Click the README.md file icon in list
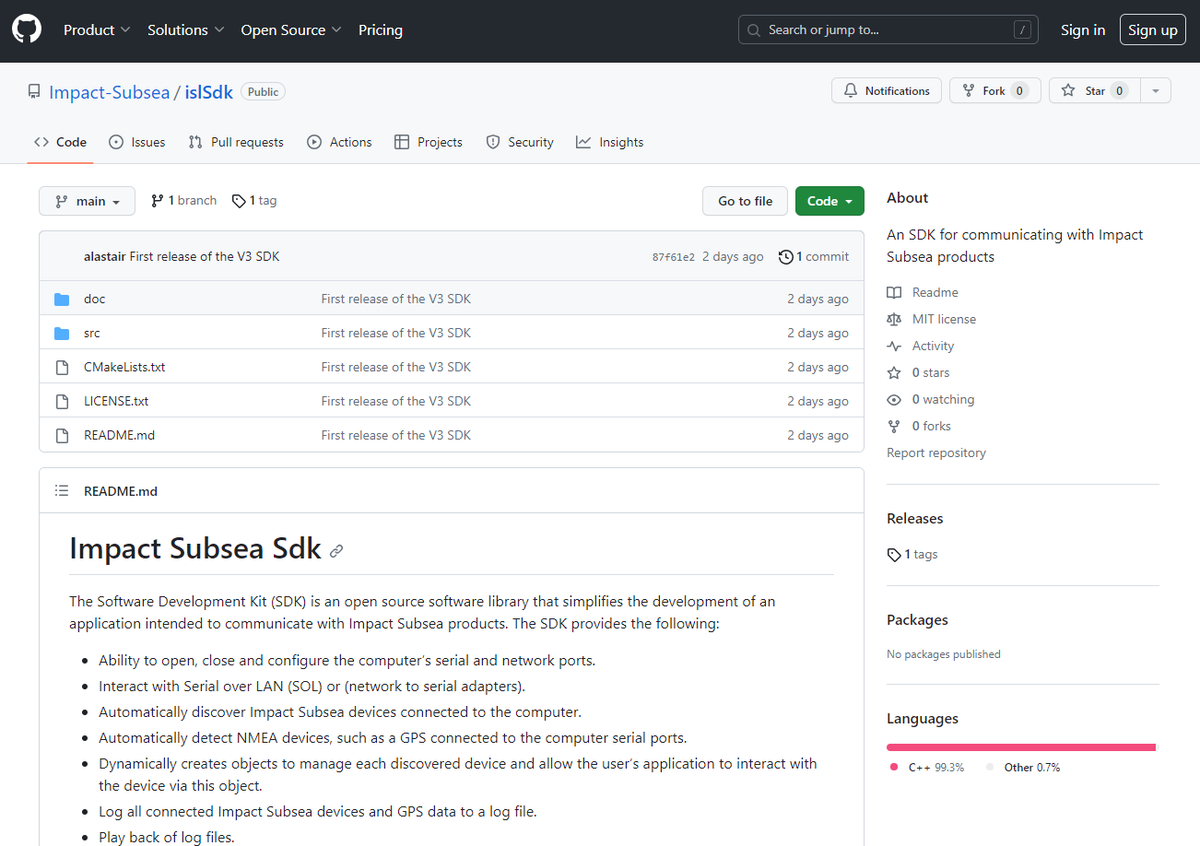The image size is (1200, 846). point(62,435)
